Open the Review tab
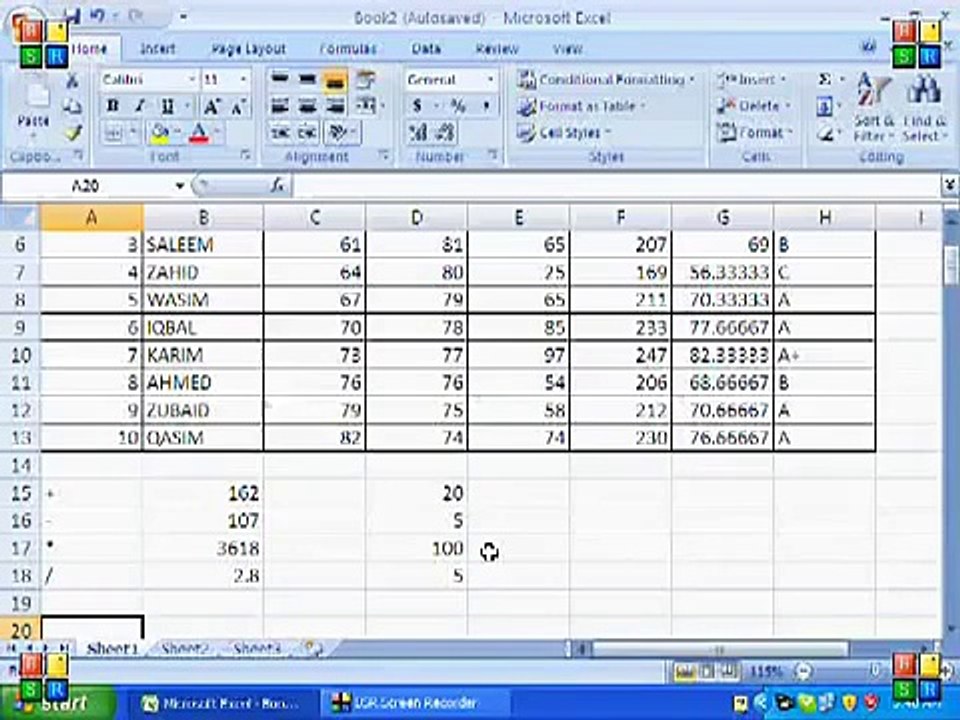The width and height of the screenshot is (960, 720). (x=497, y=48)
